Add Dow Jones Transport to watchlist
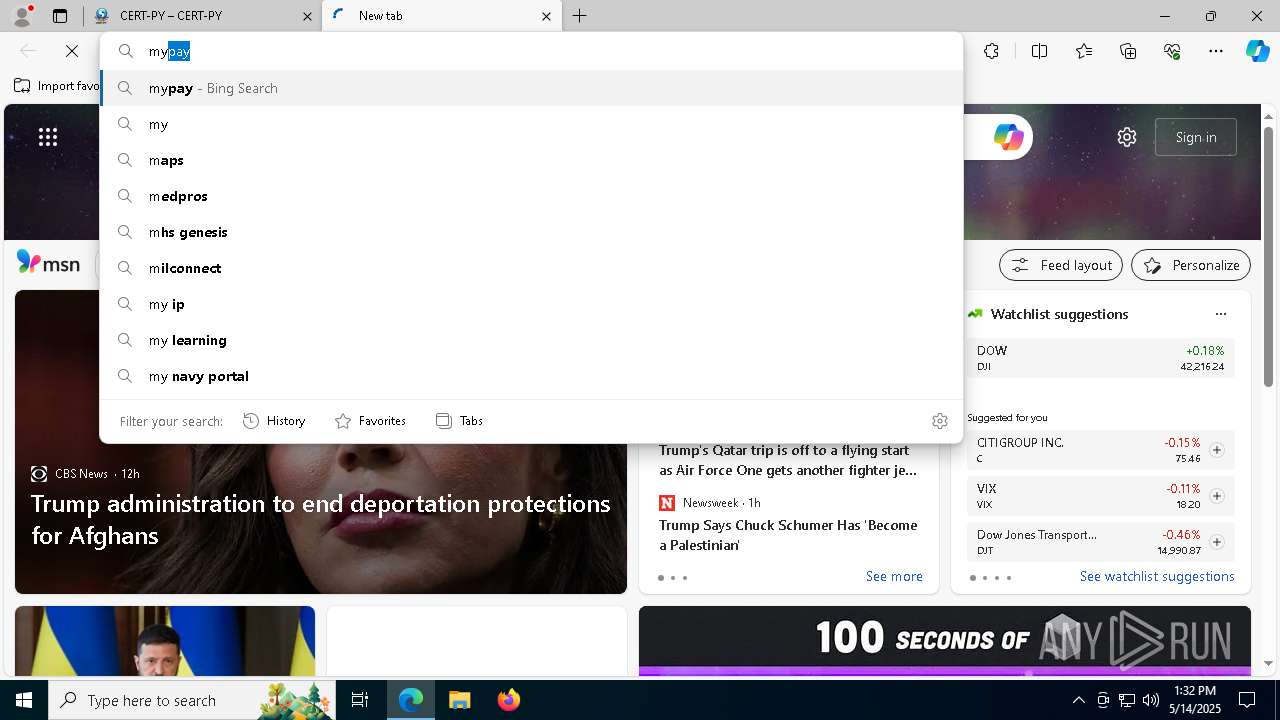Viewport: 1280px width, 720px height. click(1216, 542)
